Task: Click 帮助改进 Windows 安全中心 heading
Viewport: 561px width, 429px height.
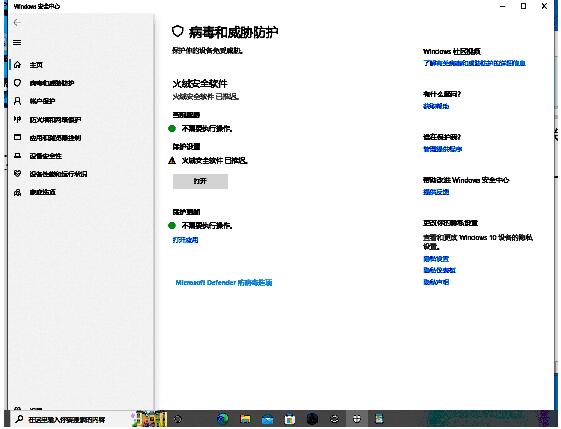Action: (x=466, y=180)
